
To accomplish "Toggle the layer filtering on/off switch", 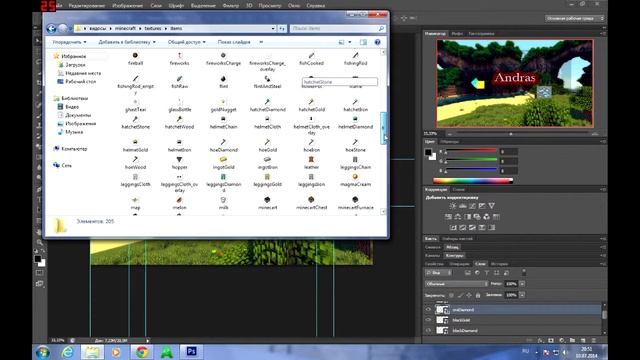I will [x=524, y=273].
